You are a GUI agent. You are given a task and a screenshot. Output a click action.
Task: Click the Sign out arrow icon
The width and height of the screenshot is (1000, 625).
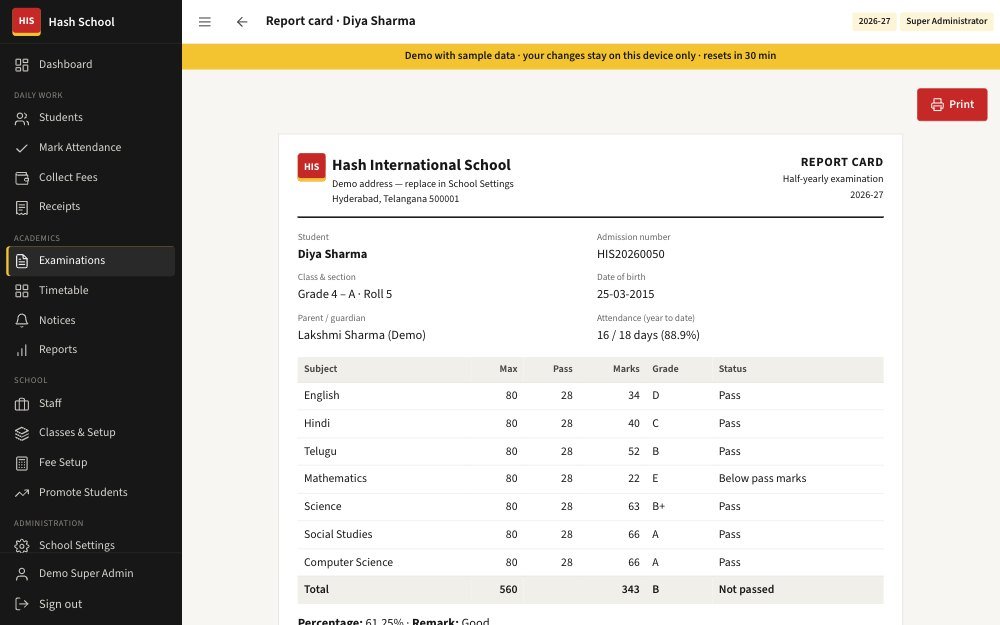22,604
